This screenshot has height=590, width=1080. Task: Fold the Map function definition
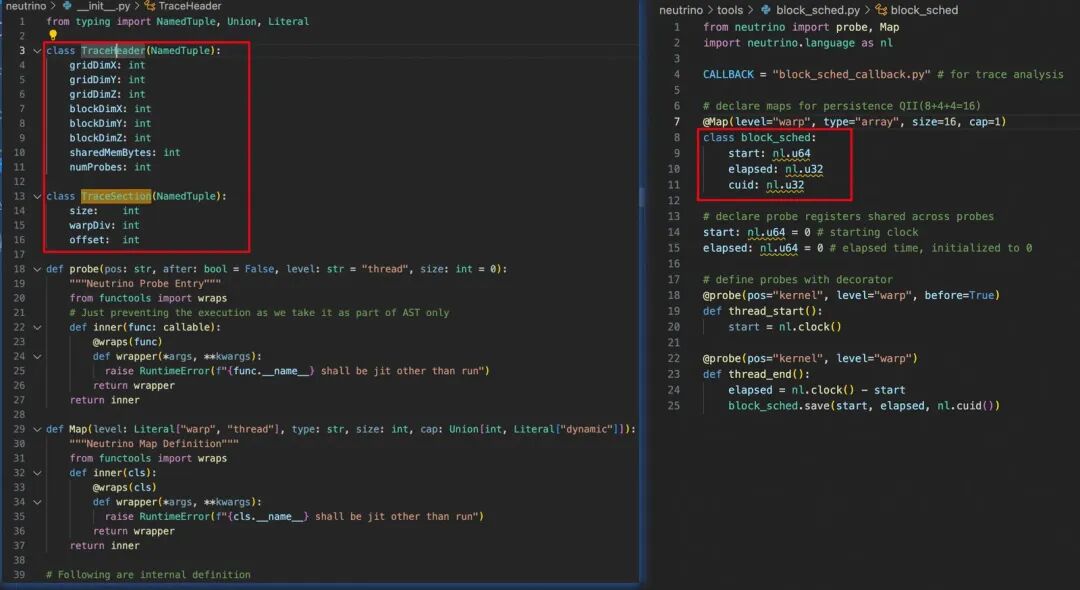tap(37, 430)
